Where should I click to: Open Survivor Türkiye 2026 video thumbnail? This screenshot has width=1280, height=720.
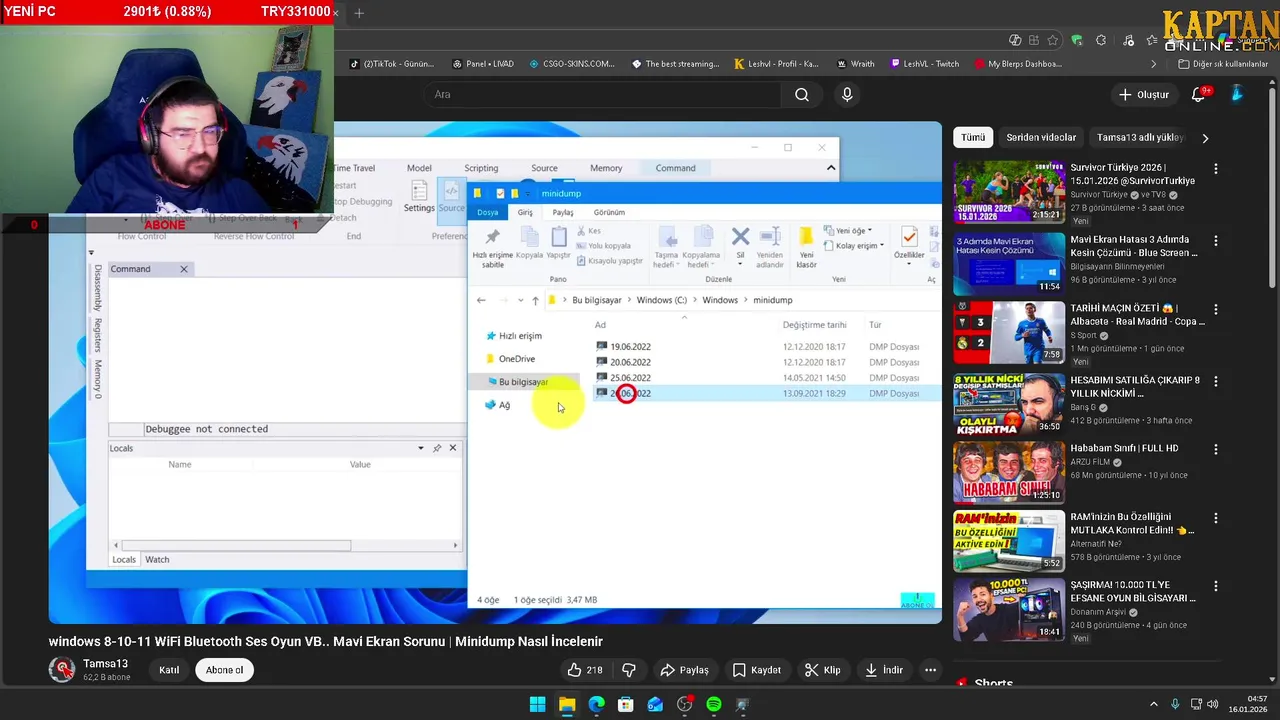[x=1008, y=194]
